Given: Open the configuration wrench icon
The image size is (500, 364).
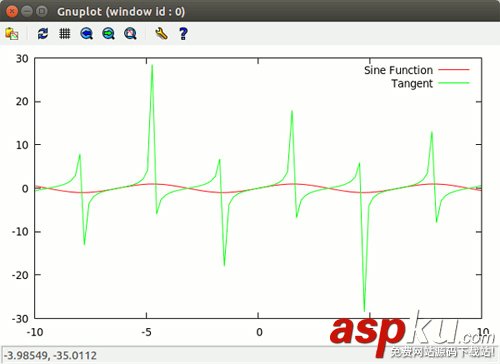Looking at the screenshot, I should pos(161,34).
